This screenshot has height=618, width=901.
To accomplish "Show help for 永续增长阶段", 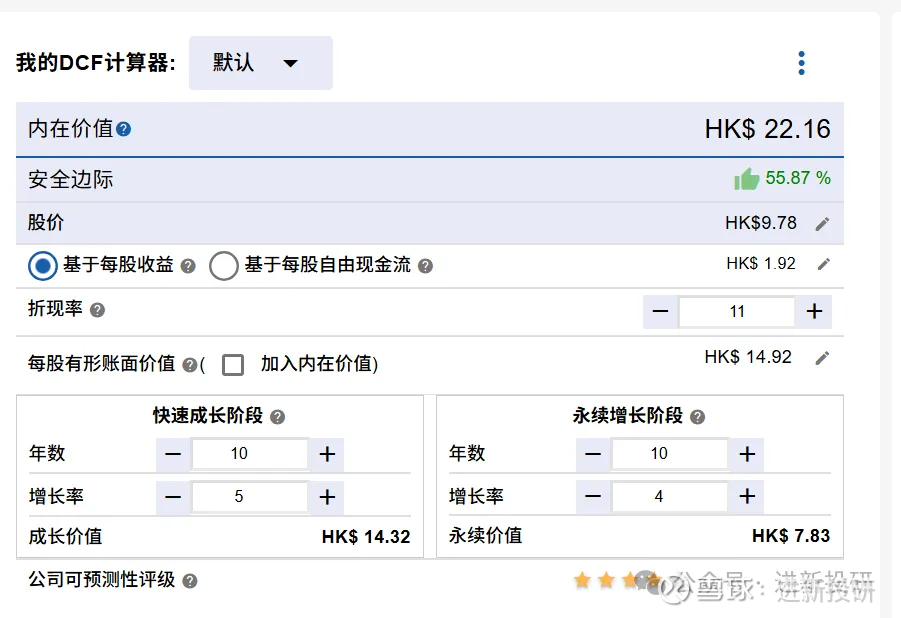I will click(x=698, y=417).
